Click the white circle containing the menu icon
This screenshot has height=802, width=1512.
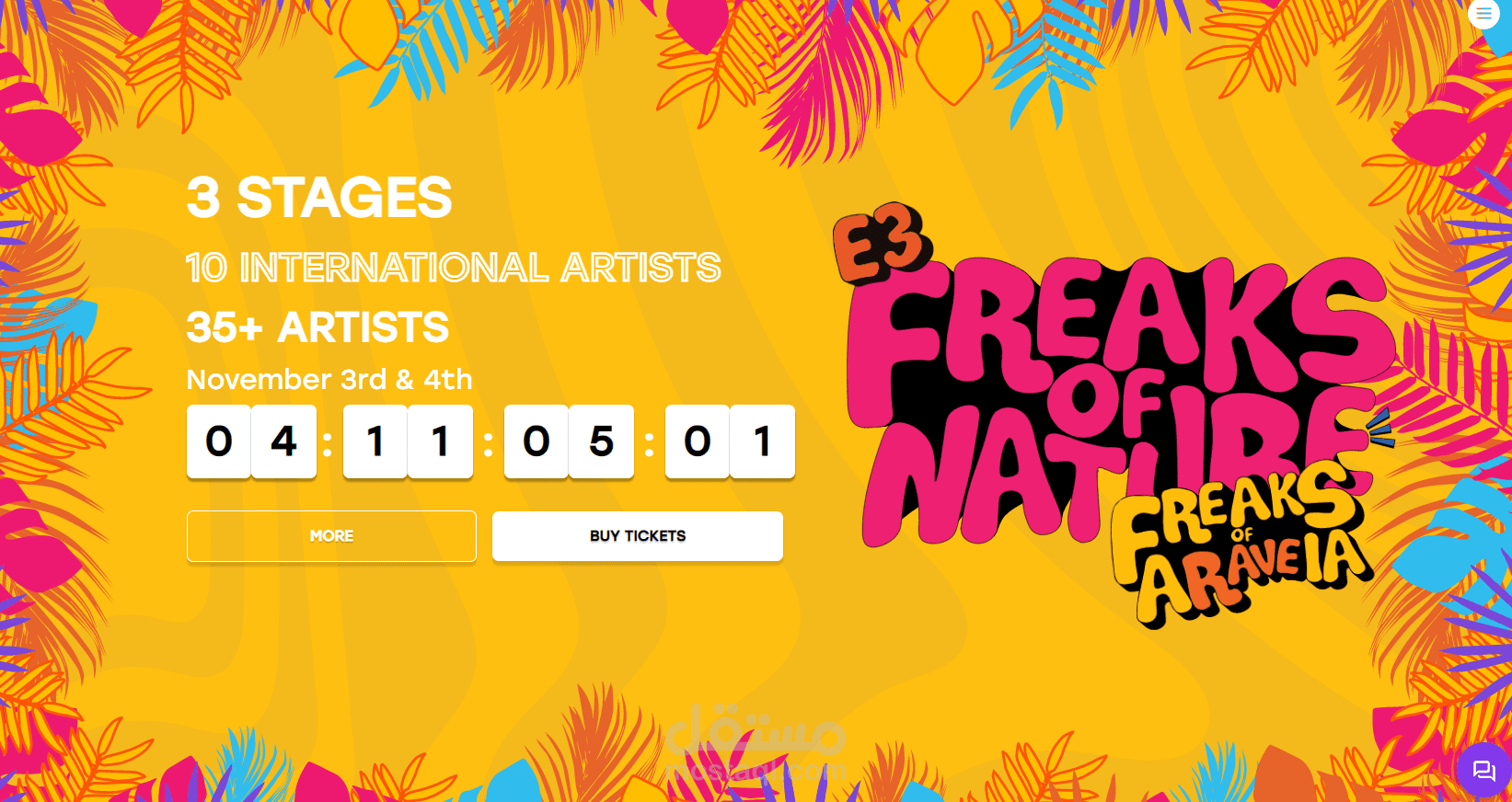tap(1483, 14)
